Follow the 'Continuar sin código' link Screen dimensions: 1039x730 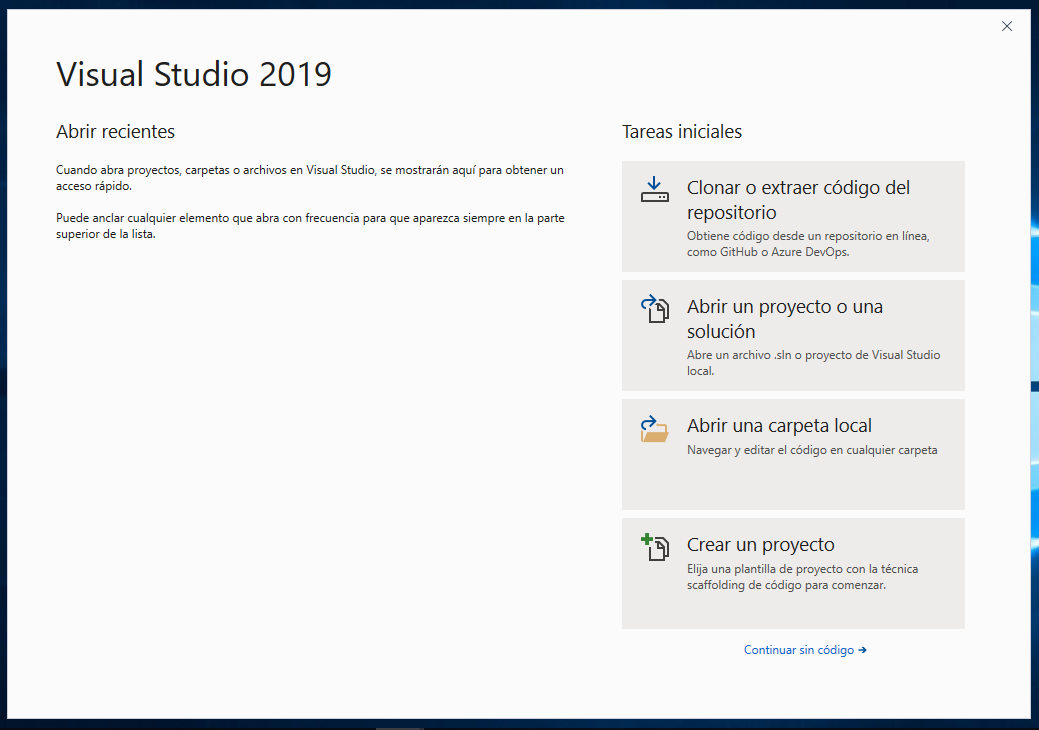[x=805, y=650]
